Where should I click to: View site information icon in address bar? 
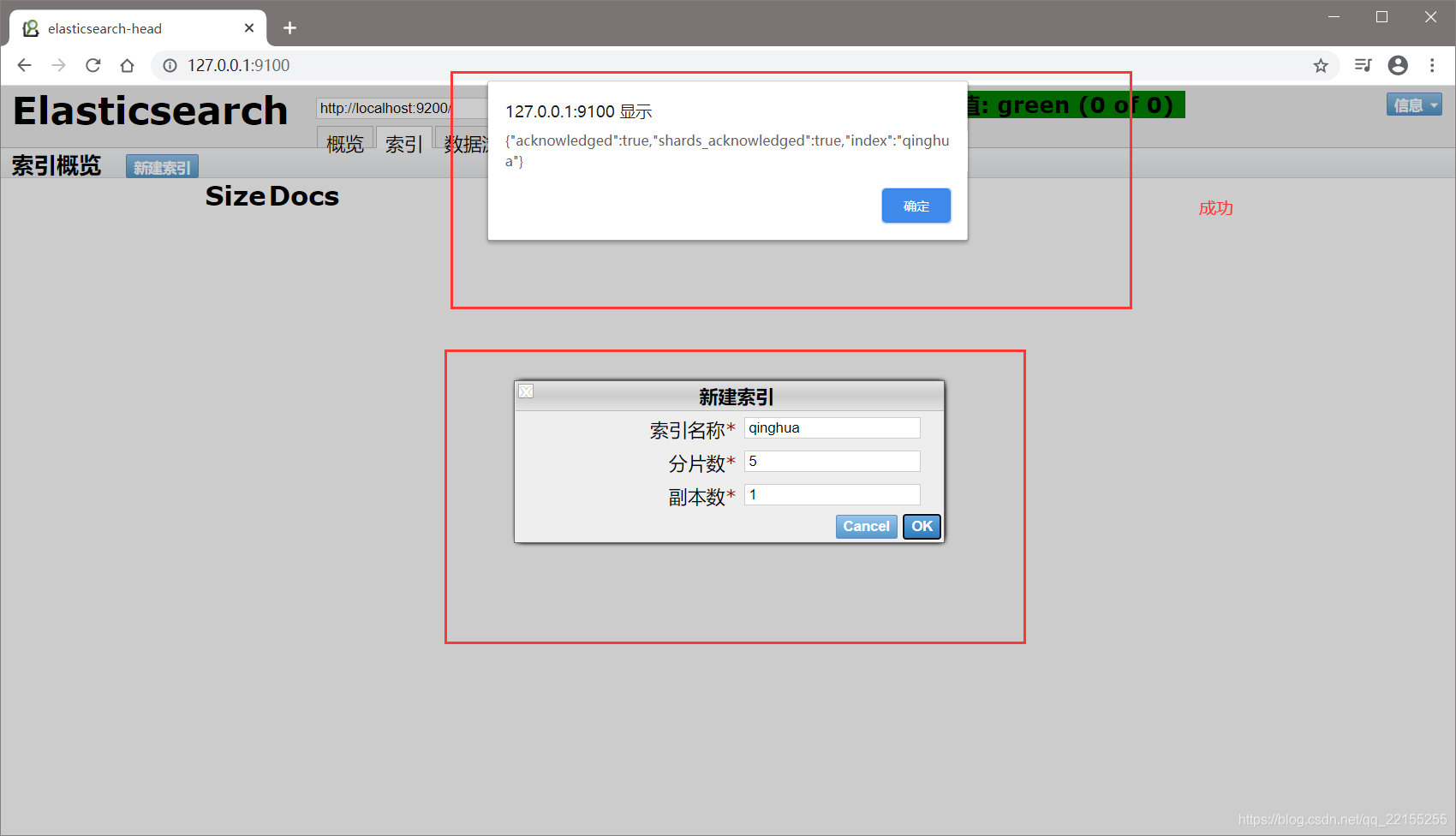[x=170, y=65]
